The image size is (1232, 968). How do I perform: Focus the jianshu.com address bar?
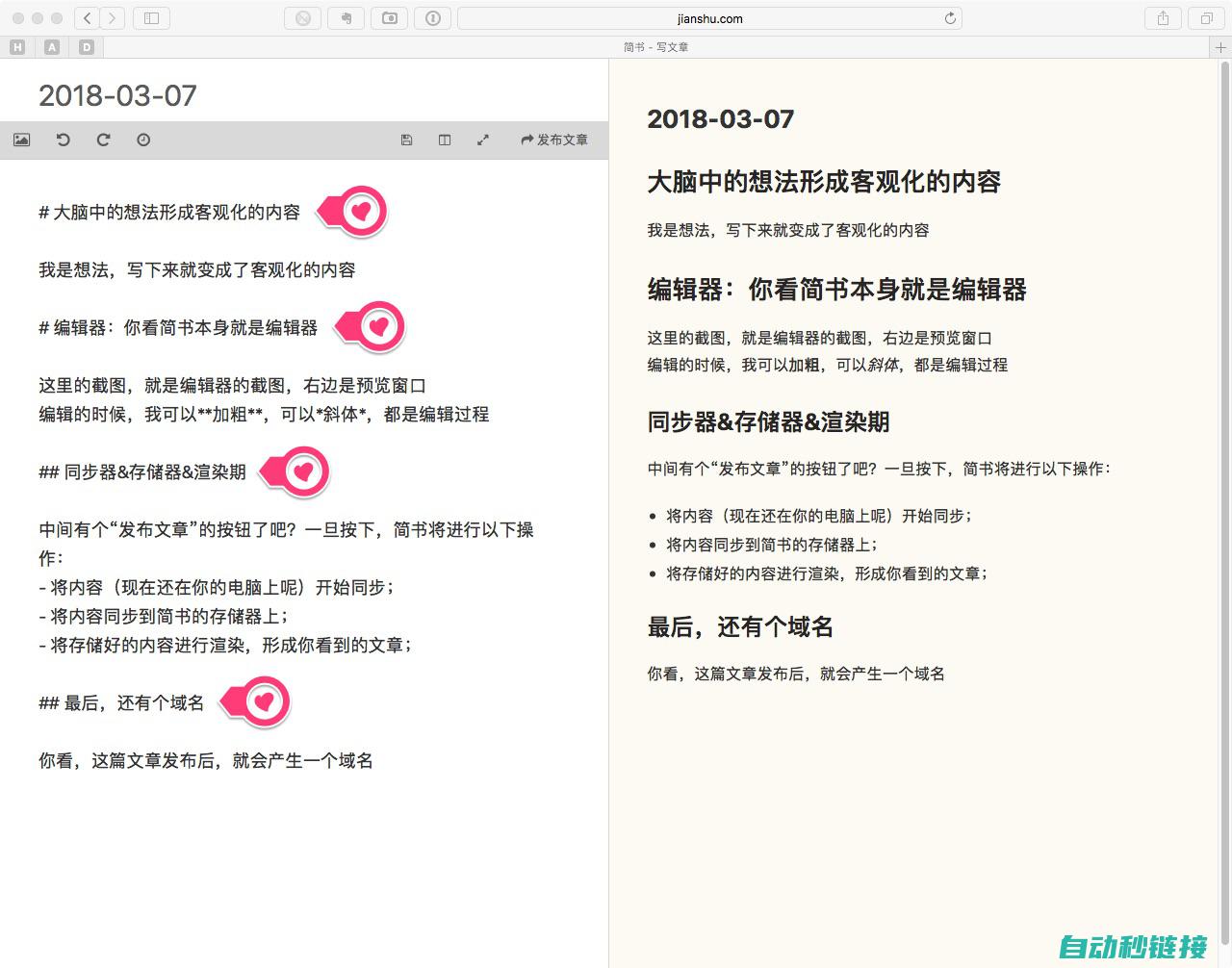click(709, 18)
